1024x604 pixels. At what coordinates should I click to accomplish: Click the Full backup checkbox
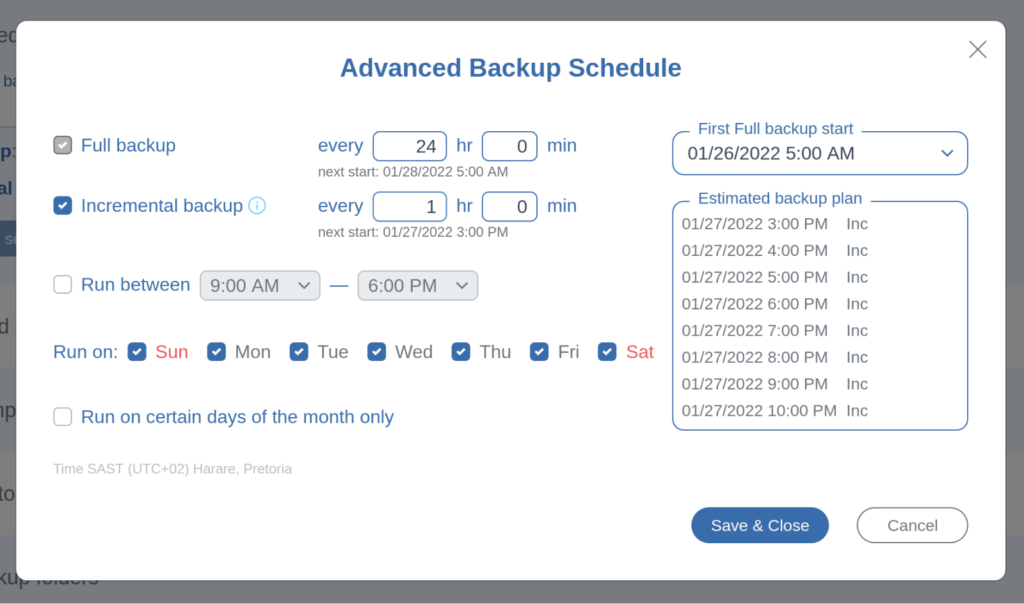click(62, 144)
